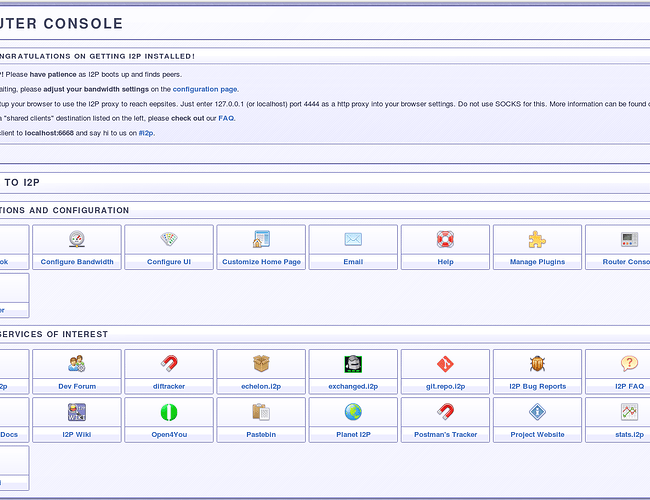The image size is (650, 500).
Task: Open the Configure UI text link
Action: (x=169, y=262)
